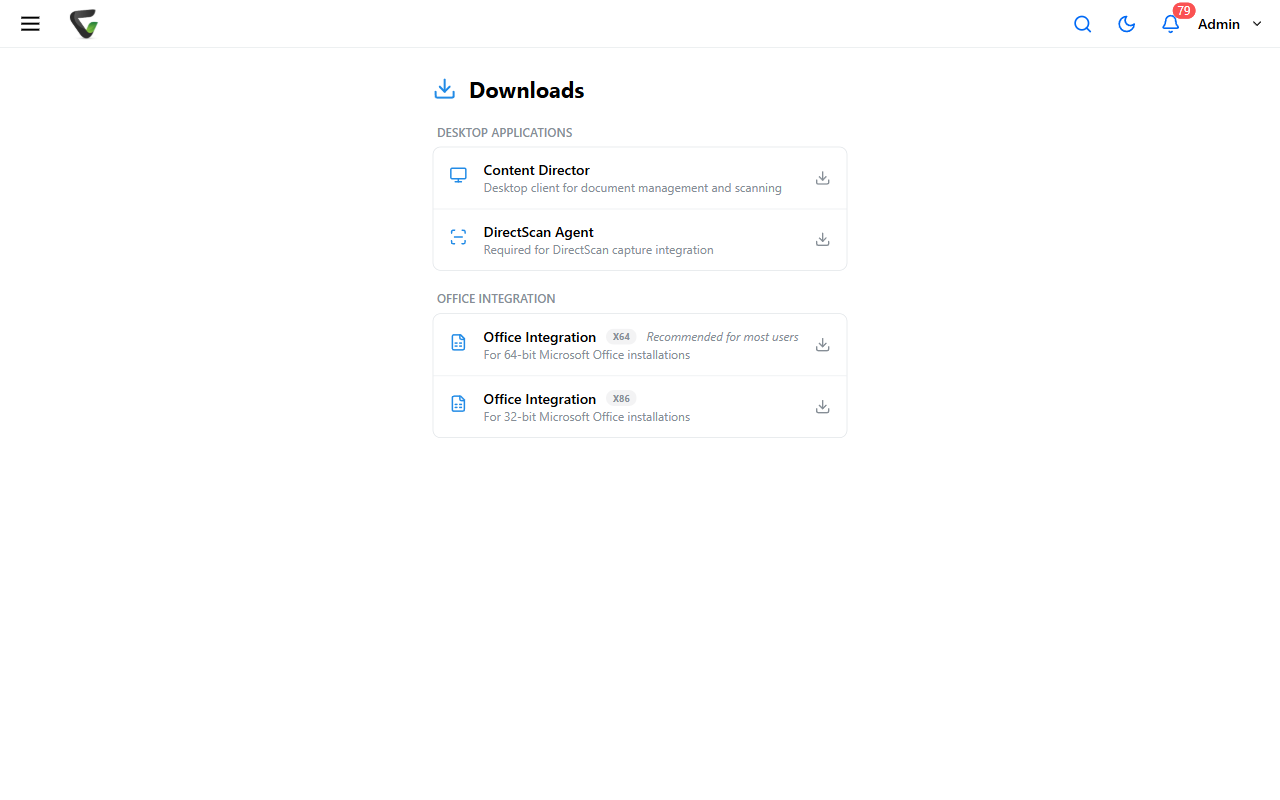Screen dimensions: 1280x800
Task: Toggle dark mode with the moon icon
Action: point(1127,24)
